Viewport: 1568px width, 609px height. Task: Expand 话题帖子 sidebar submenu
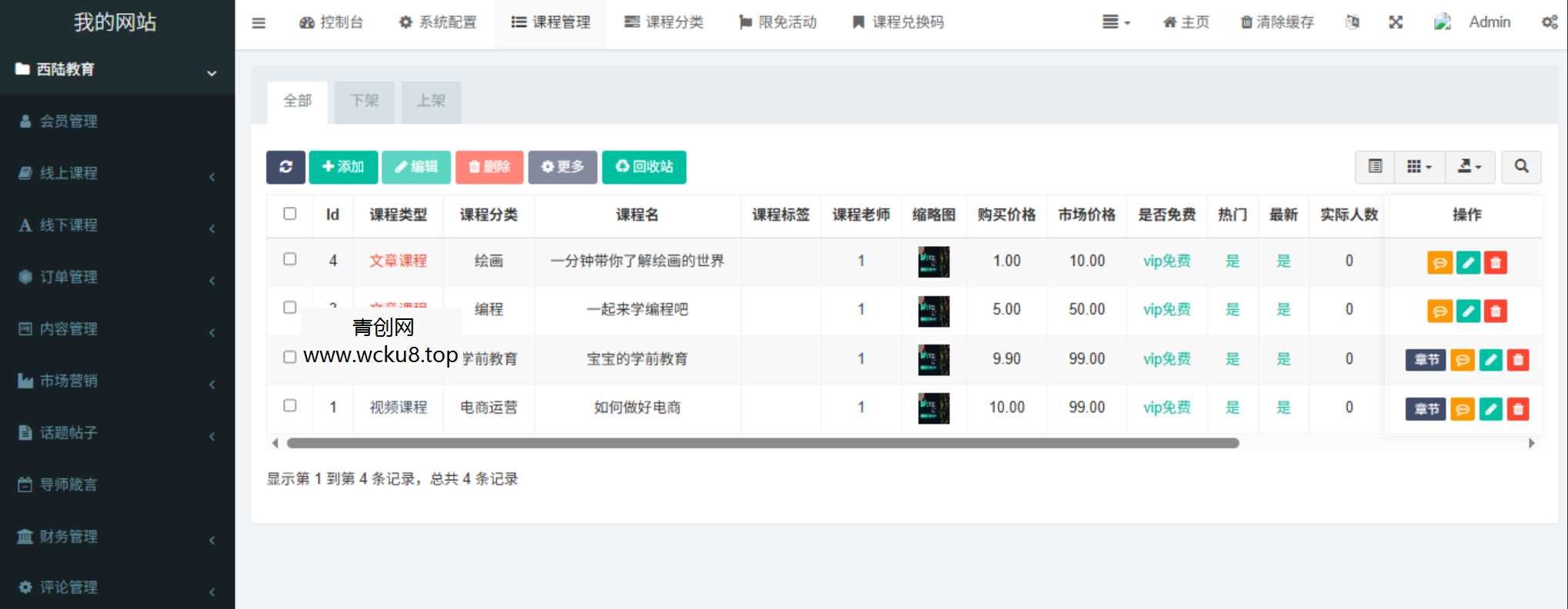coord(117,433)
